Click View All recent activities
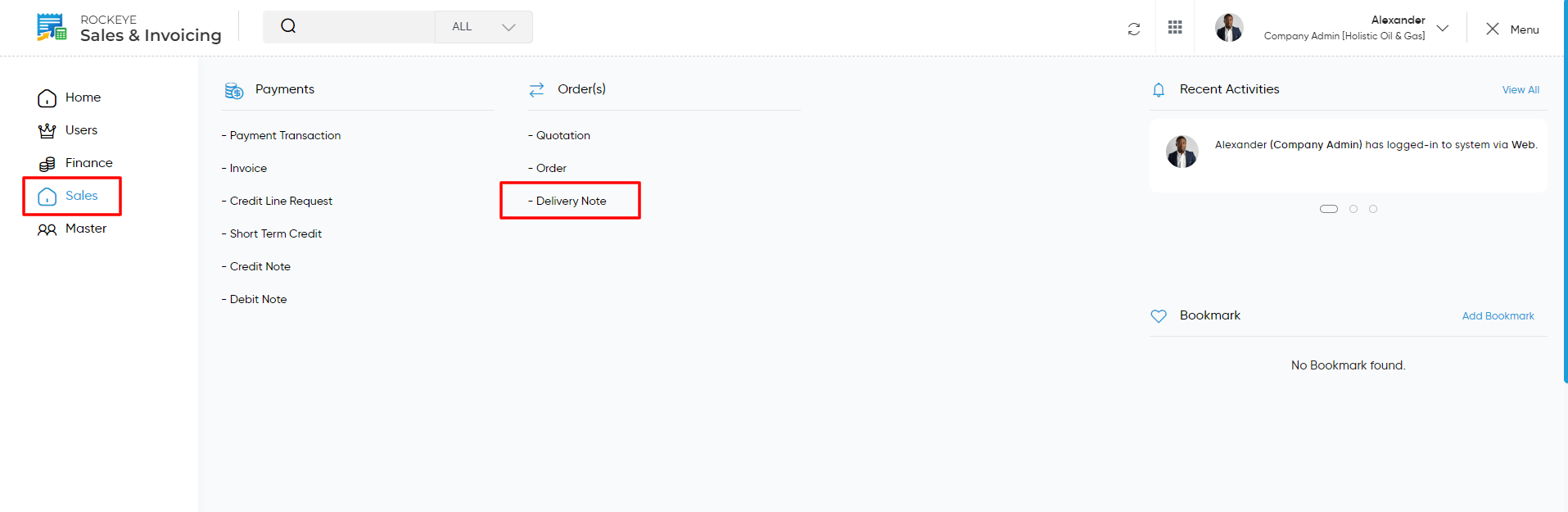This screenshot has height=512, width=1568. click(x=1521, y=90)
